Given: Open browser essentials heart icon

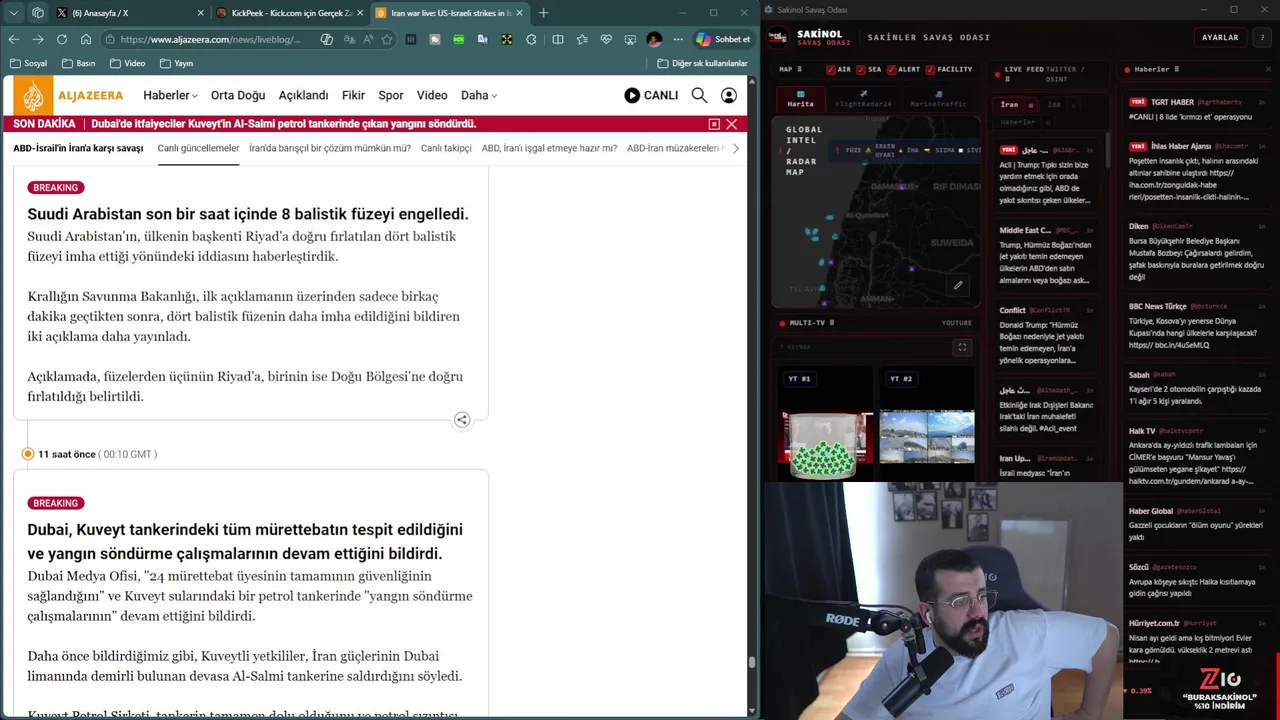Looking at the screenshot, I should (x=606, y=39).
